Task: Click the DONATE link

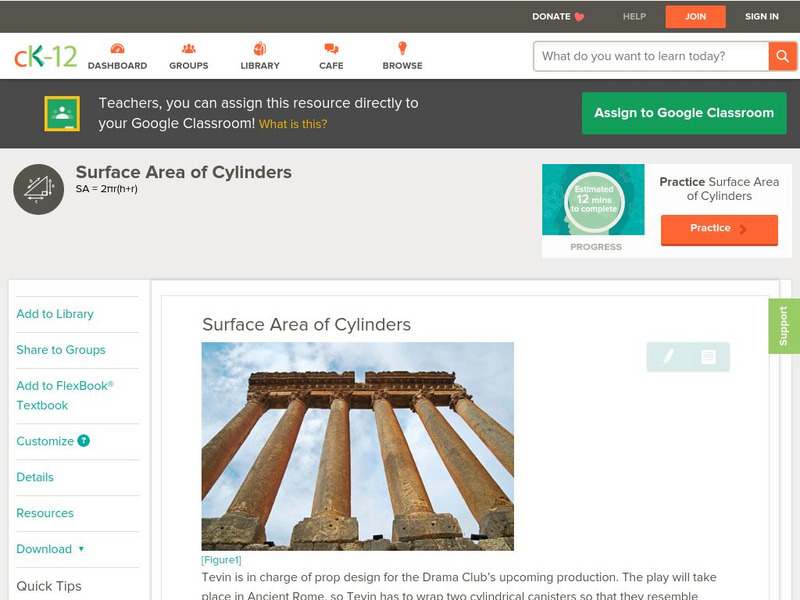Action: click(x=551, y=17)
